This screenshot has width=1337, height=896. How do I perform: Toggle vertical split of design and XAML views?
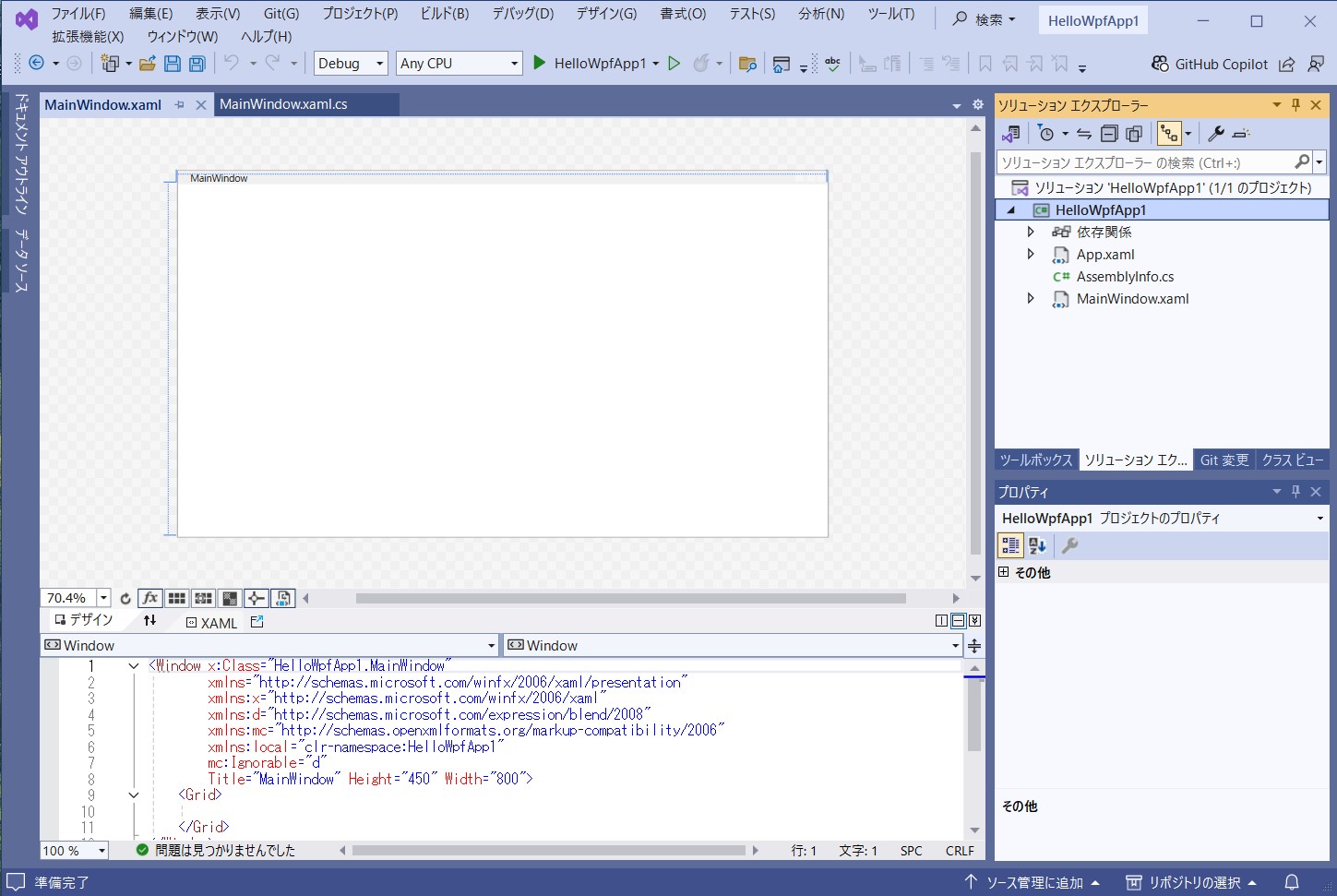(x=940, y=620)
